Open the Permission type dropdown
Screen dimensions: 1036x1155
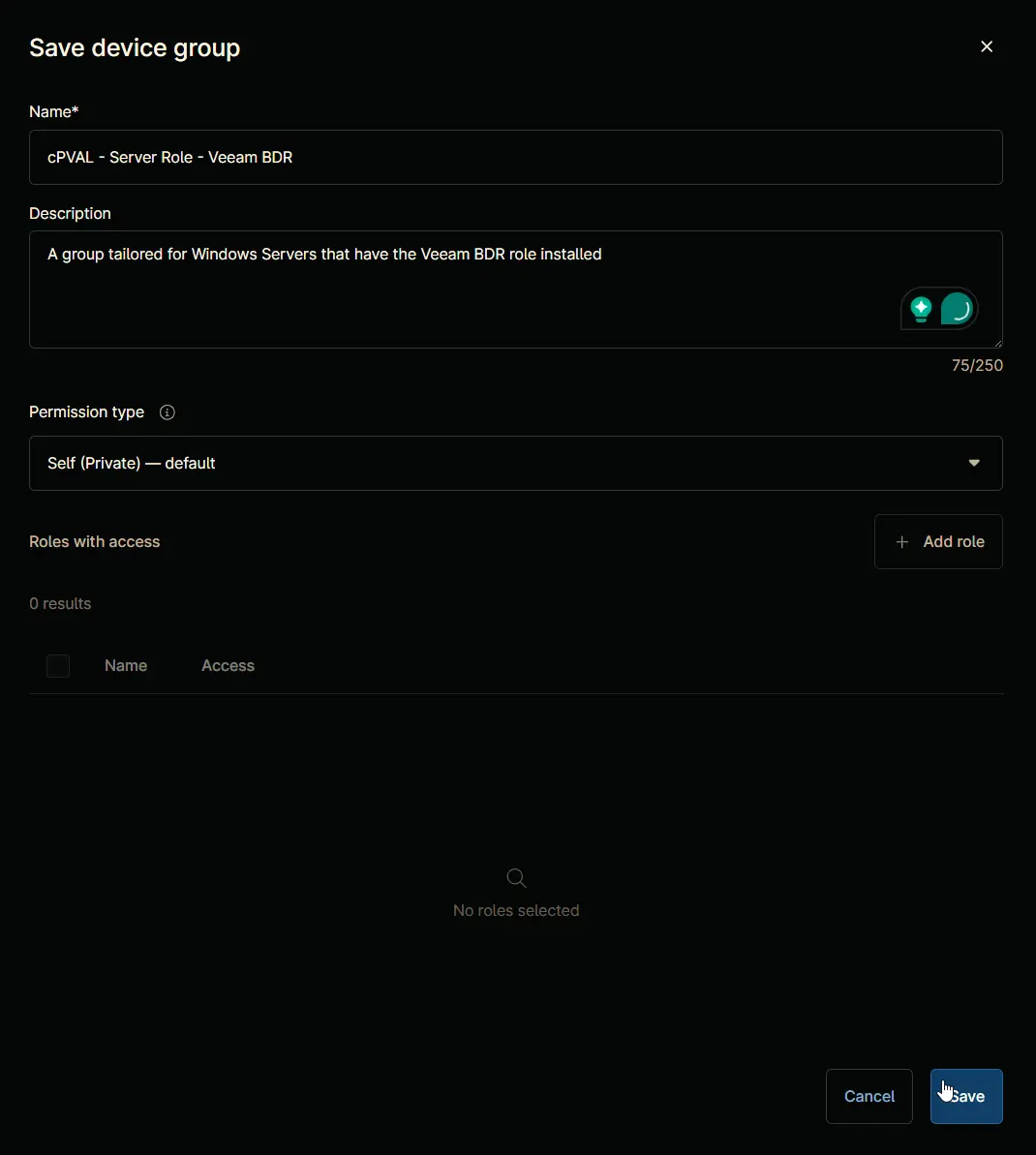coord(516,464)
